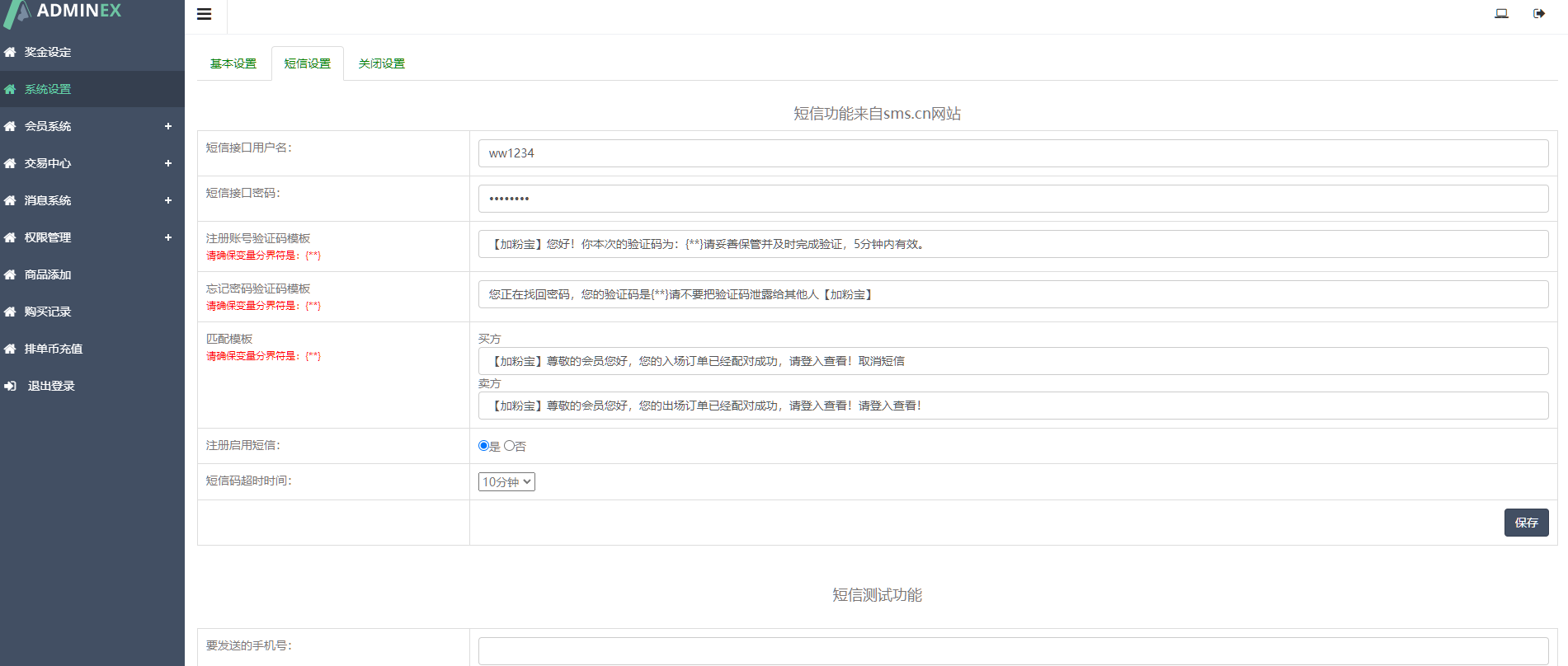Click the 要发送的手机号 input field
Image resolution: width=1568 pixels, height=666 pixels.
(1013, 650)
